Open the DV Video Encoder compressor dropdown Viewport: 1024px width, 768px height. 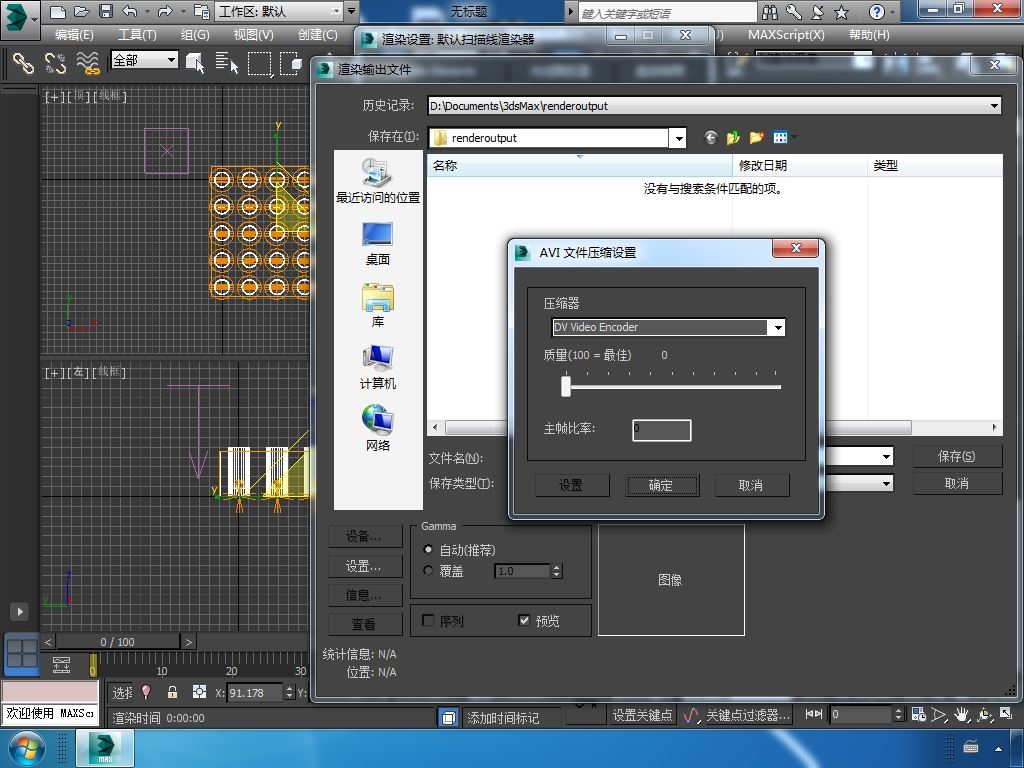point(778,328)
